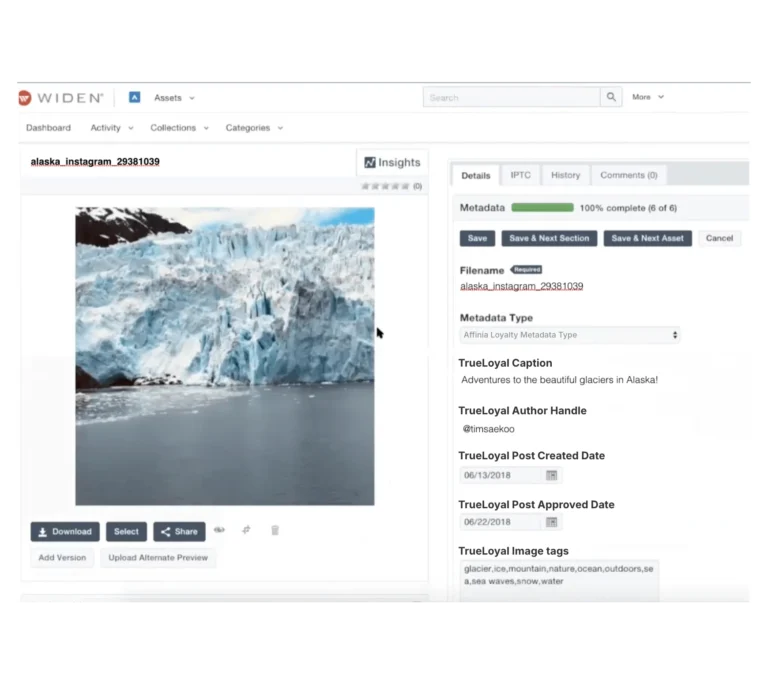Rate the asset using the stars
The image size is (768, 683).
click(385, 186)
